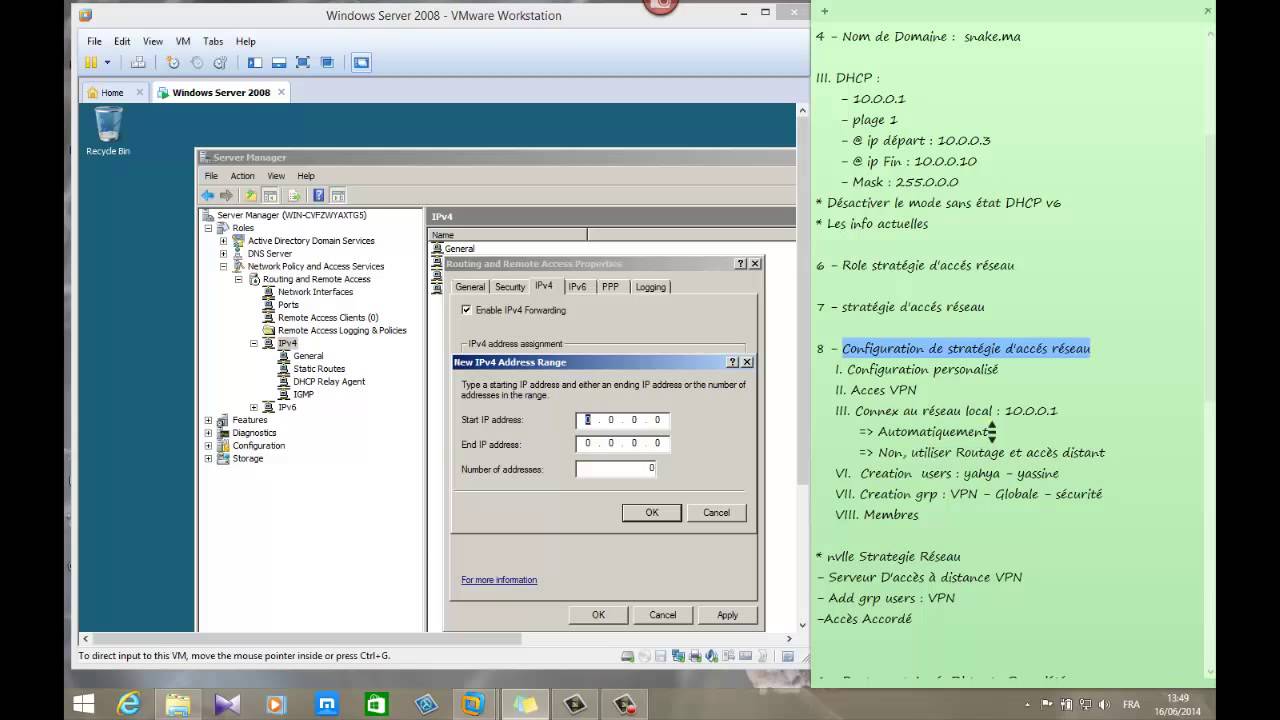Expand the IPv6 tree node
Screen dimensions: 1280x720
point(254,407)
